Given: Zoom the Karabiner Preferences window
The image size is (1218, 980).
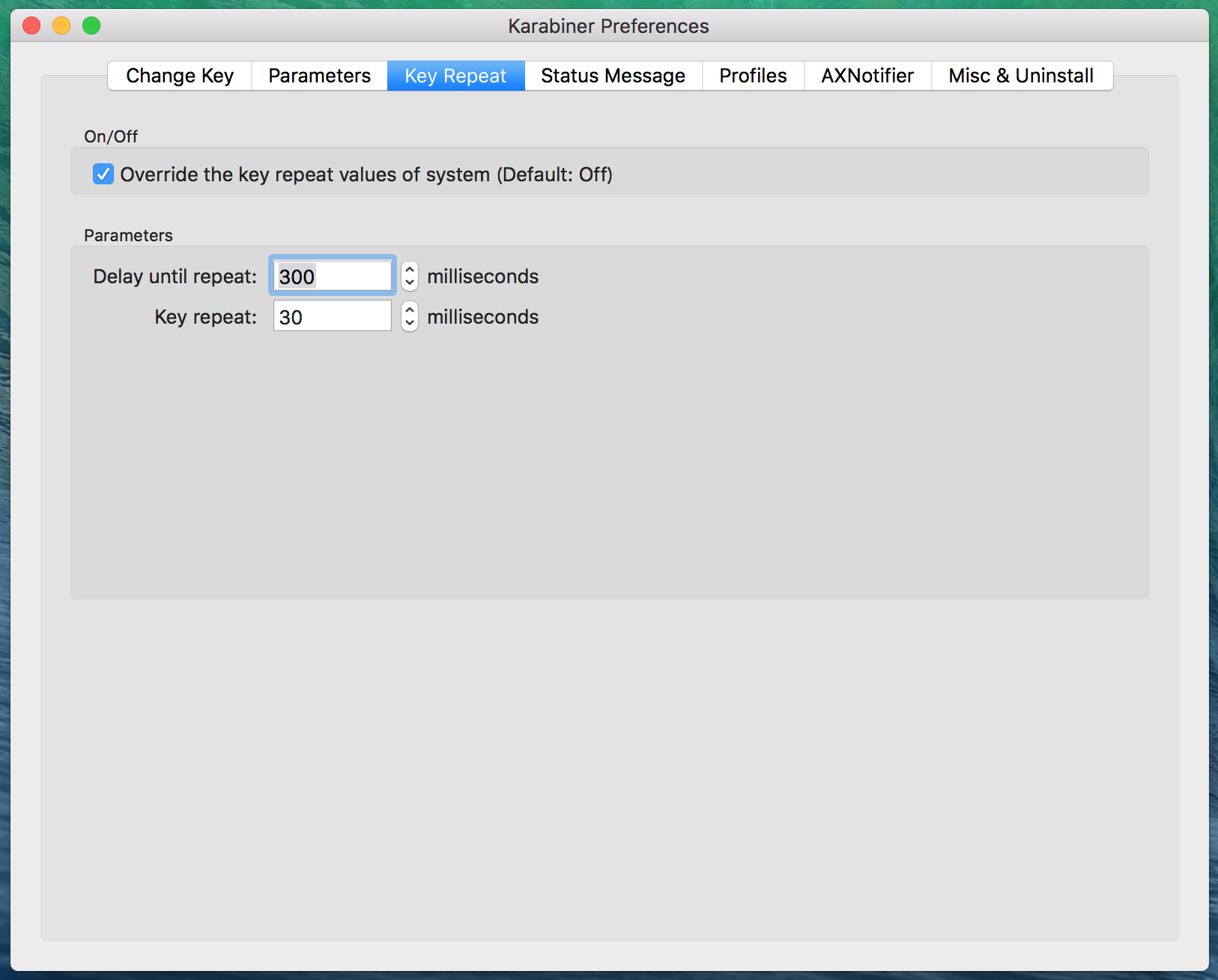Looking at the screenshot, I should pos(91,25).
